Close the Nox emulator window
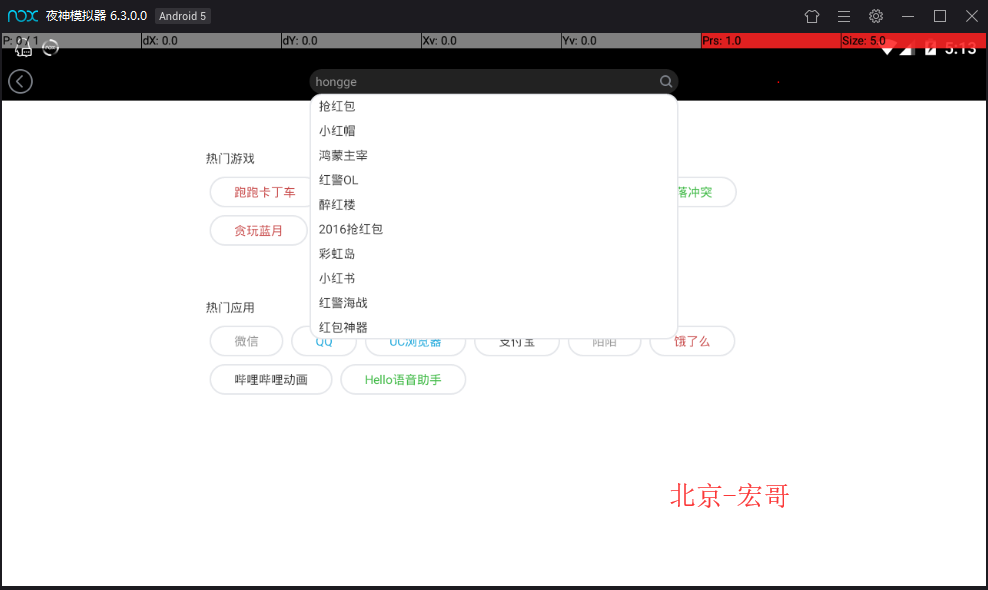This screenshot has height=590, width=988. click(972, 16)
